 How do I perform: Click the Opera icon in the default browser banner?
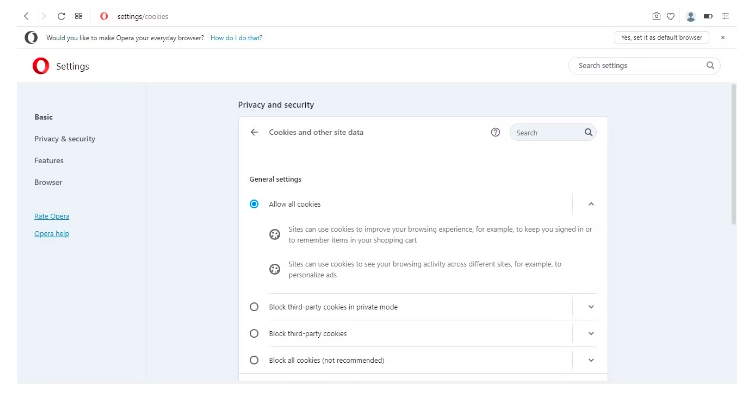[x=31, y=37]
